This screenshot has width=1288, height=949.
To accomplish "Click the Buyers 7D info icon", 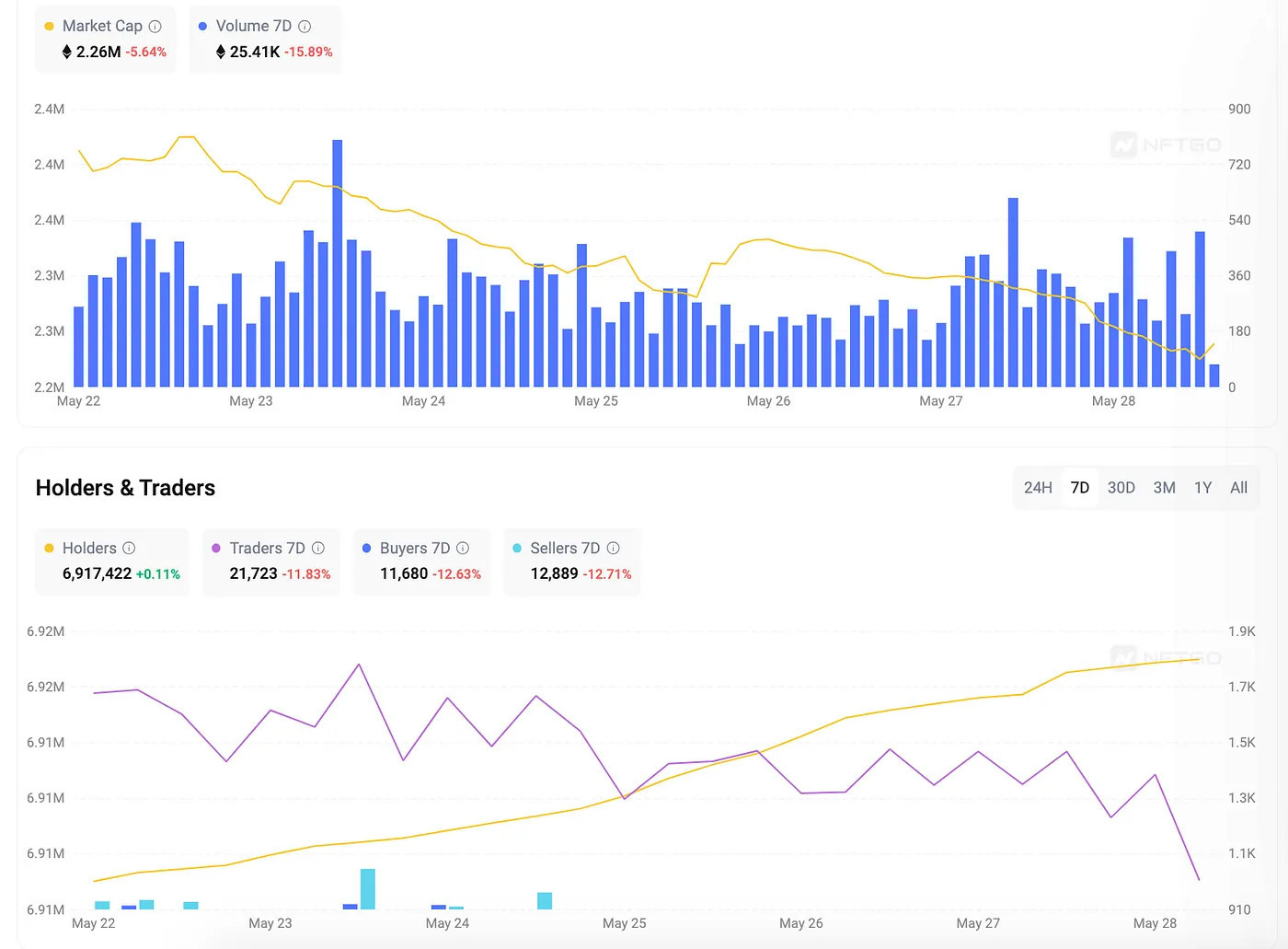I will click(x=463, y=548).
